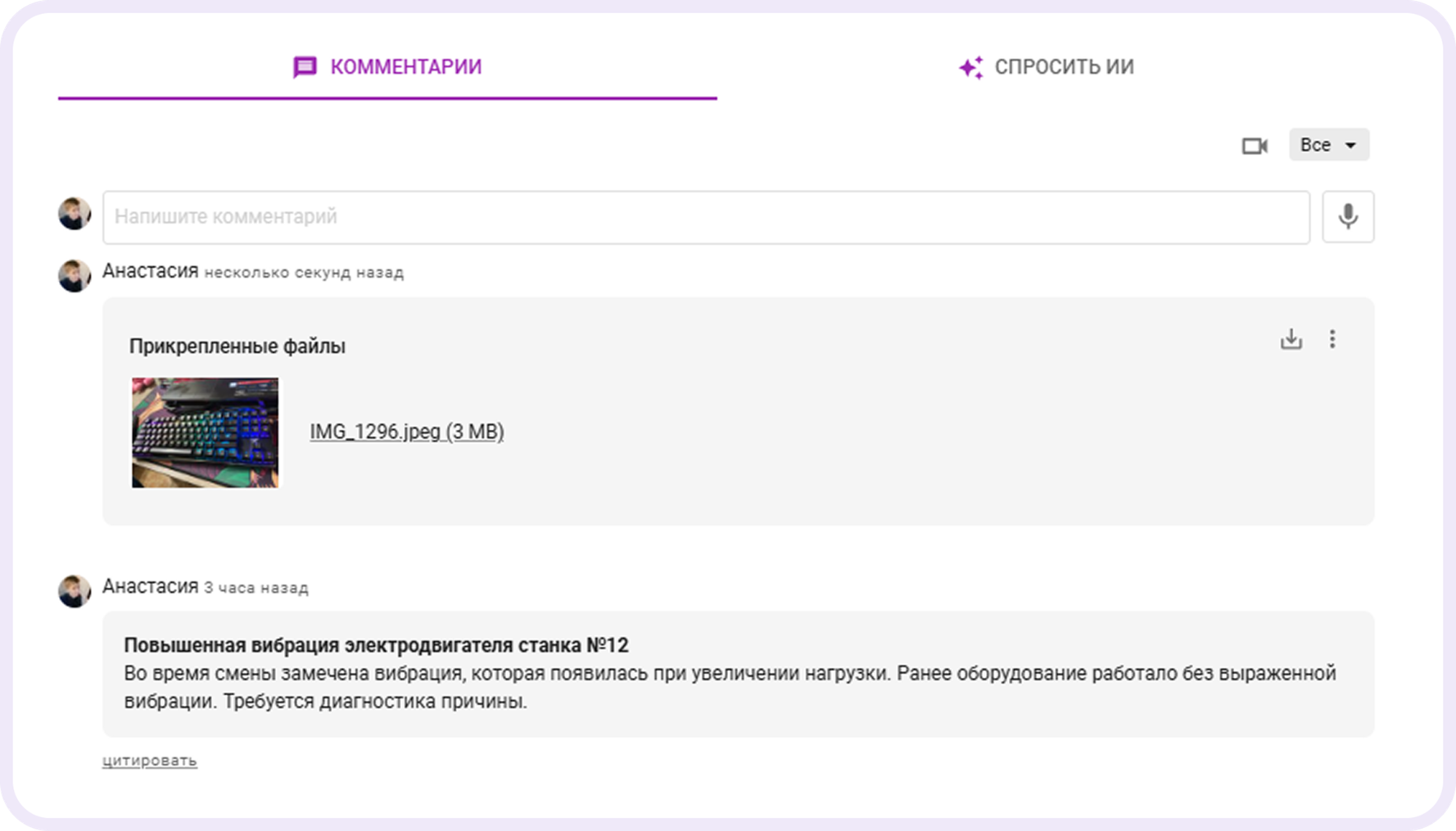Switch to the КОММЕНТАРИИ tab
This screenshot has width=1456, height=831.
(x=387, y=67)
